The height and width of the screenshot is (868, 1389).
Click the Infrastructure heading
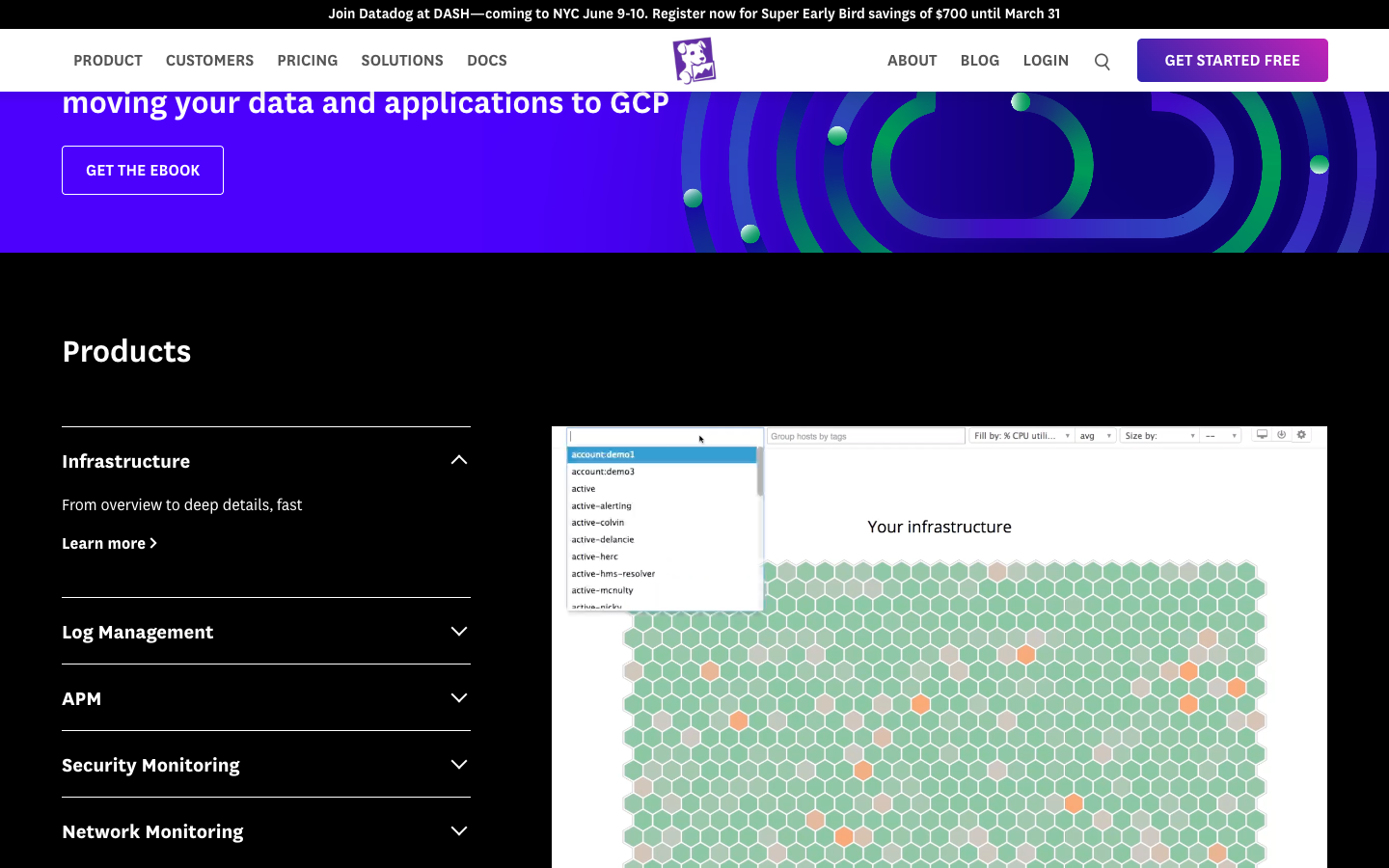tap(125, 461)
